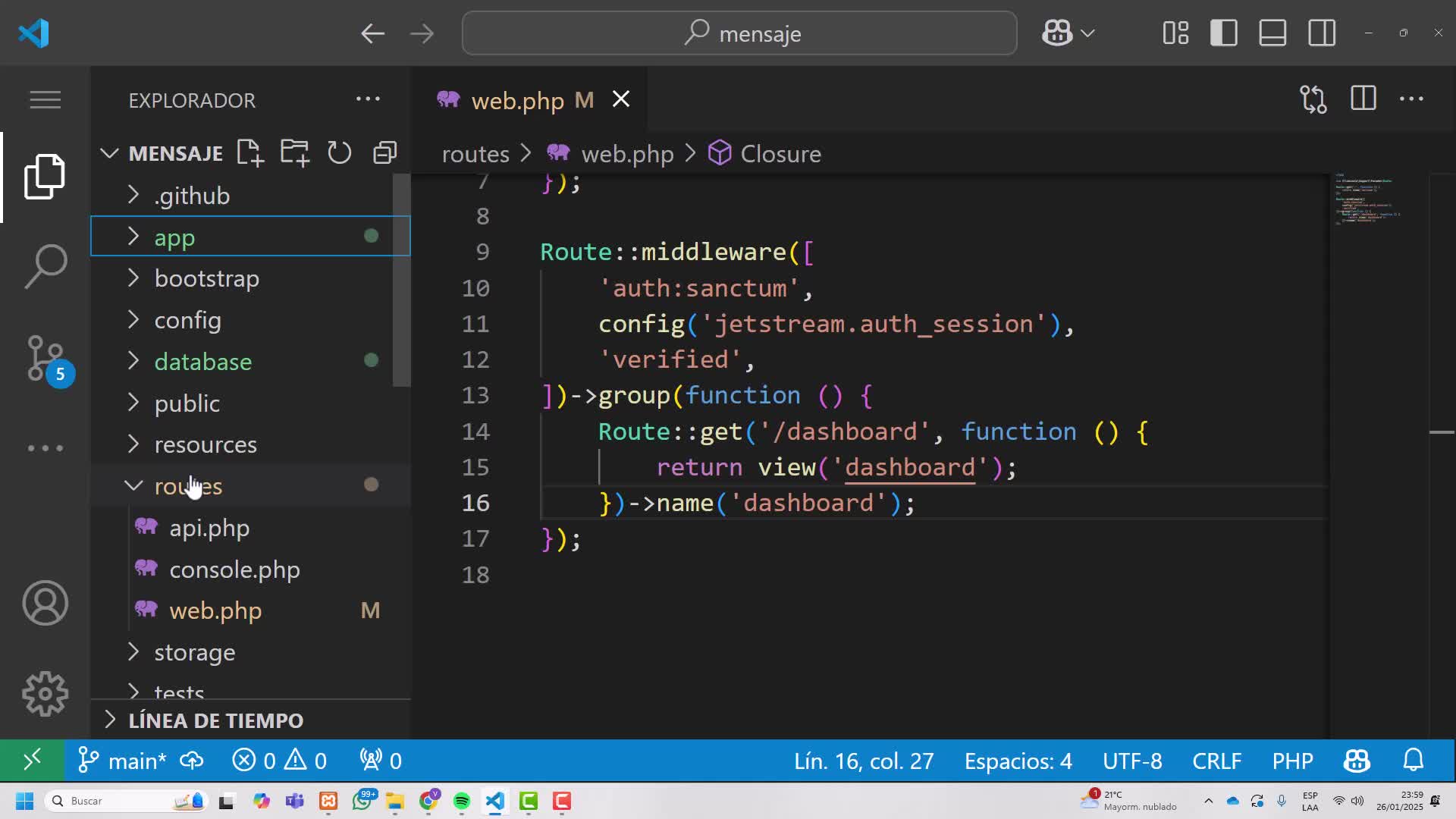Open Copilot dropdown in title bar
Viewport: 1456px width, 819px height.
1087,33
